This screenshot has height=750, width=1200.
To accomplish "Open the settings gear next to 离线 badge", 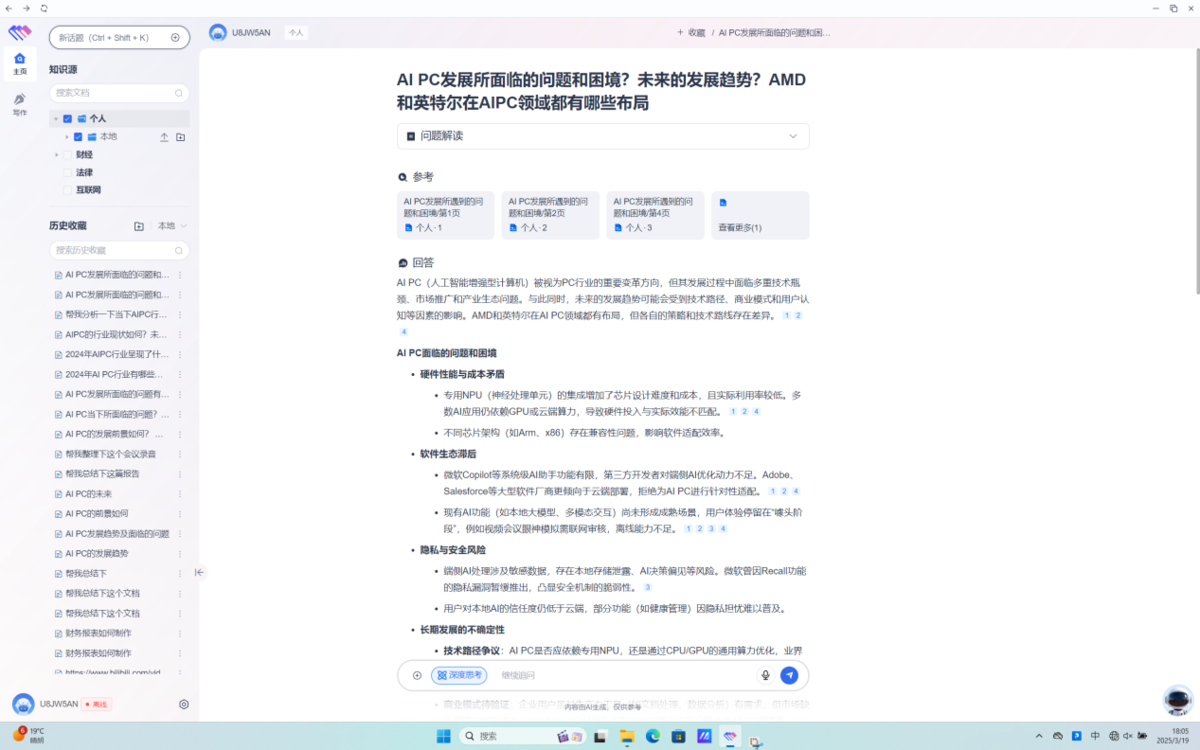I will click(184, 704).
